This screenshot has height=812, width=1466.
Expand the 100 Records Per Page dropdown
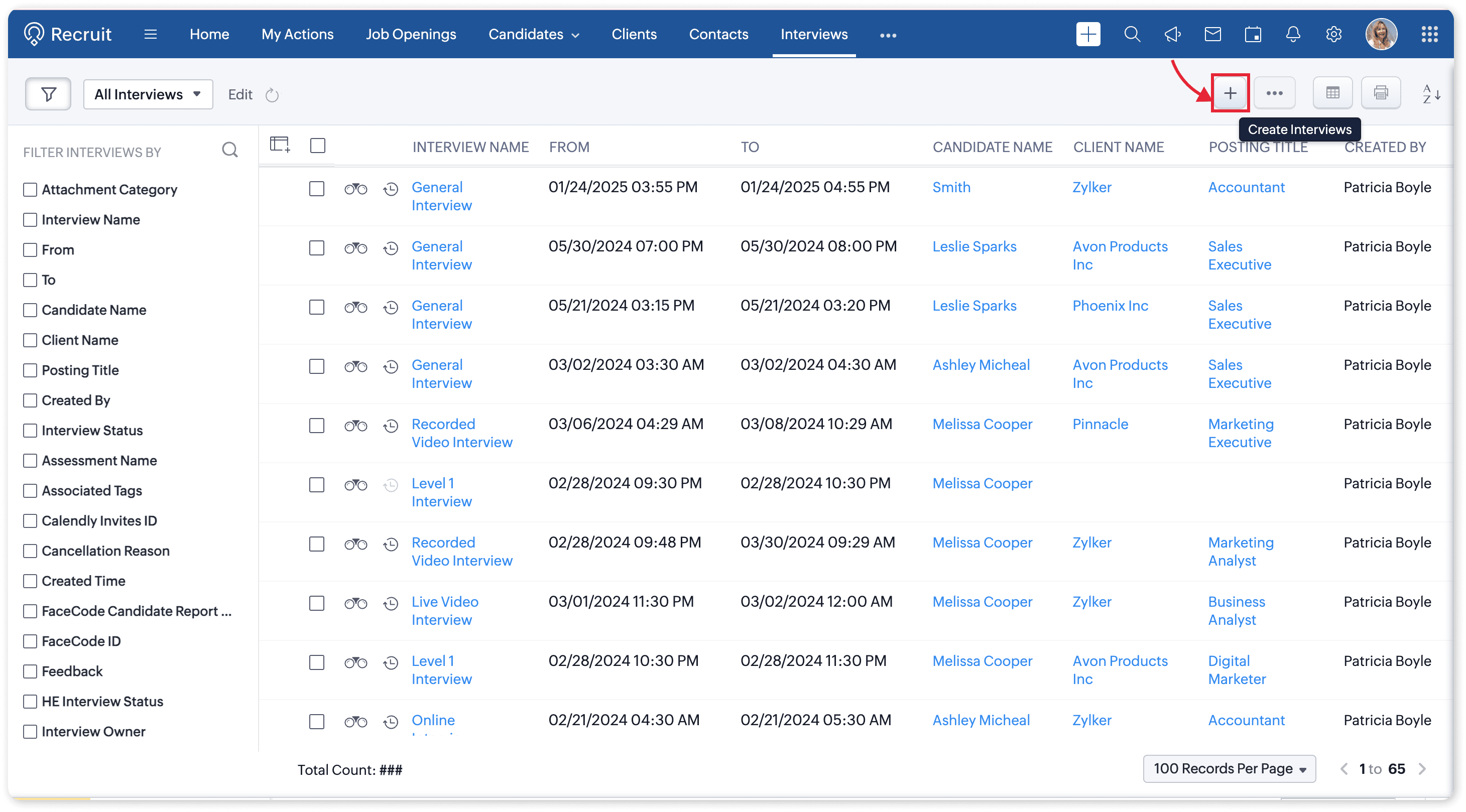click(1229, 769)
